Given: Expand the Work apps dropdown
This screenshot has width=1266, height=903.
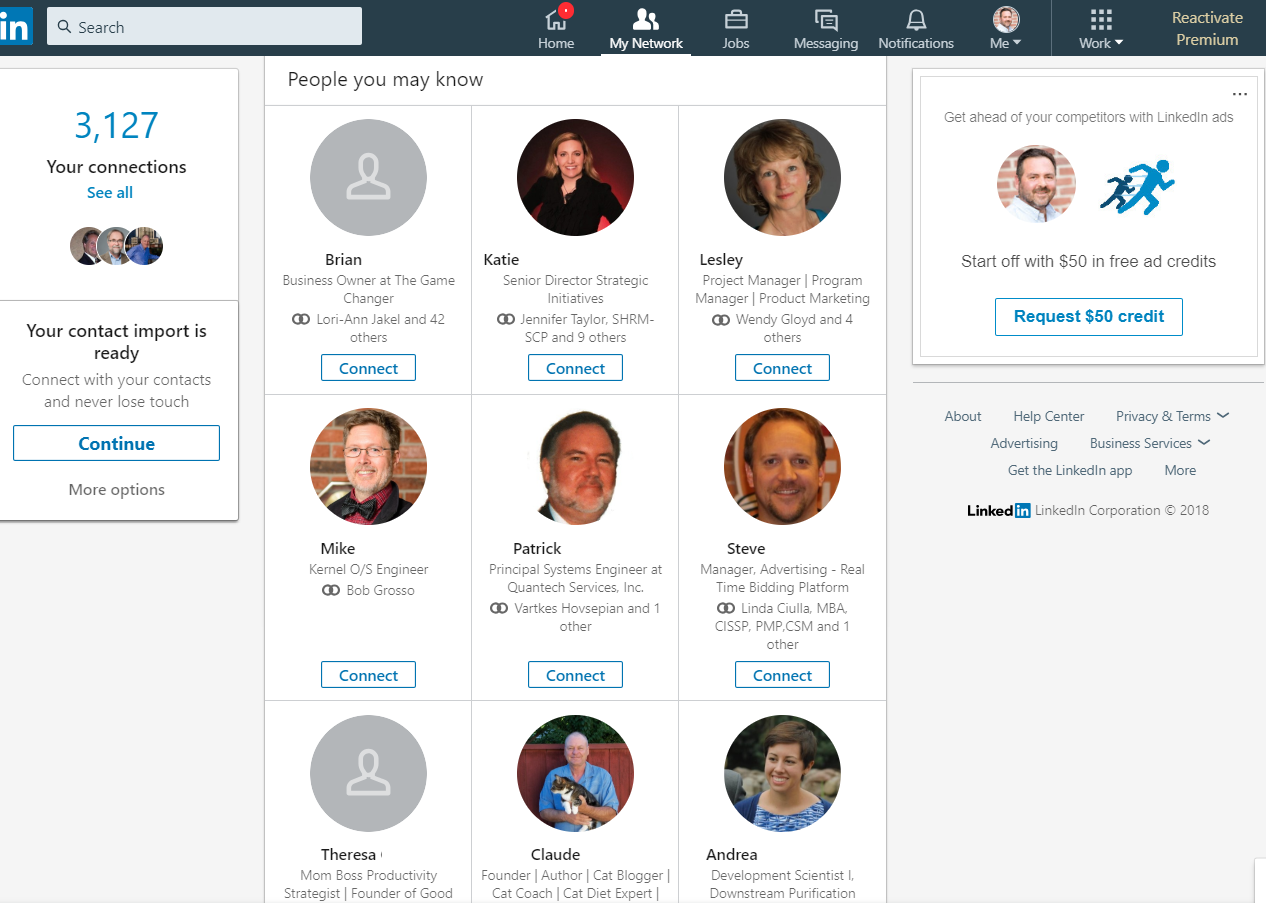Looking at the screenshot, I should pyautogui.click(x=1101, y=28).
